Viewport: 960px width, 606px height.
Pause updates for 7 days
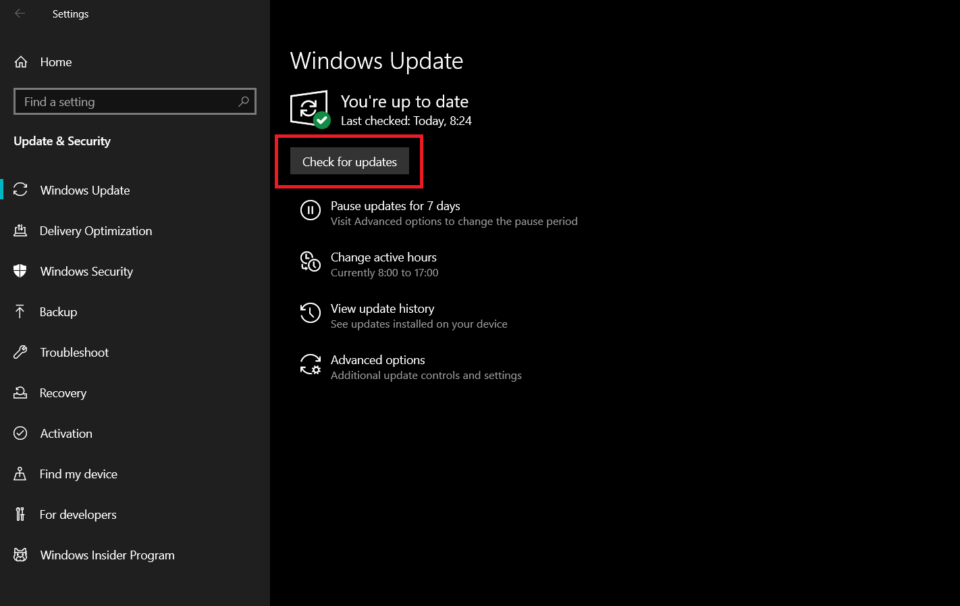[395, 206]
